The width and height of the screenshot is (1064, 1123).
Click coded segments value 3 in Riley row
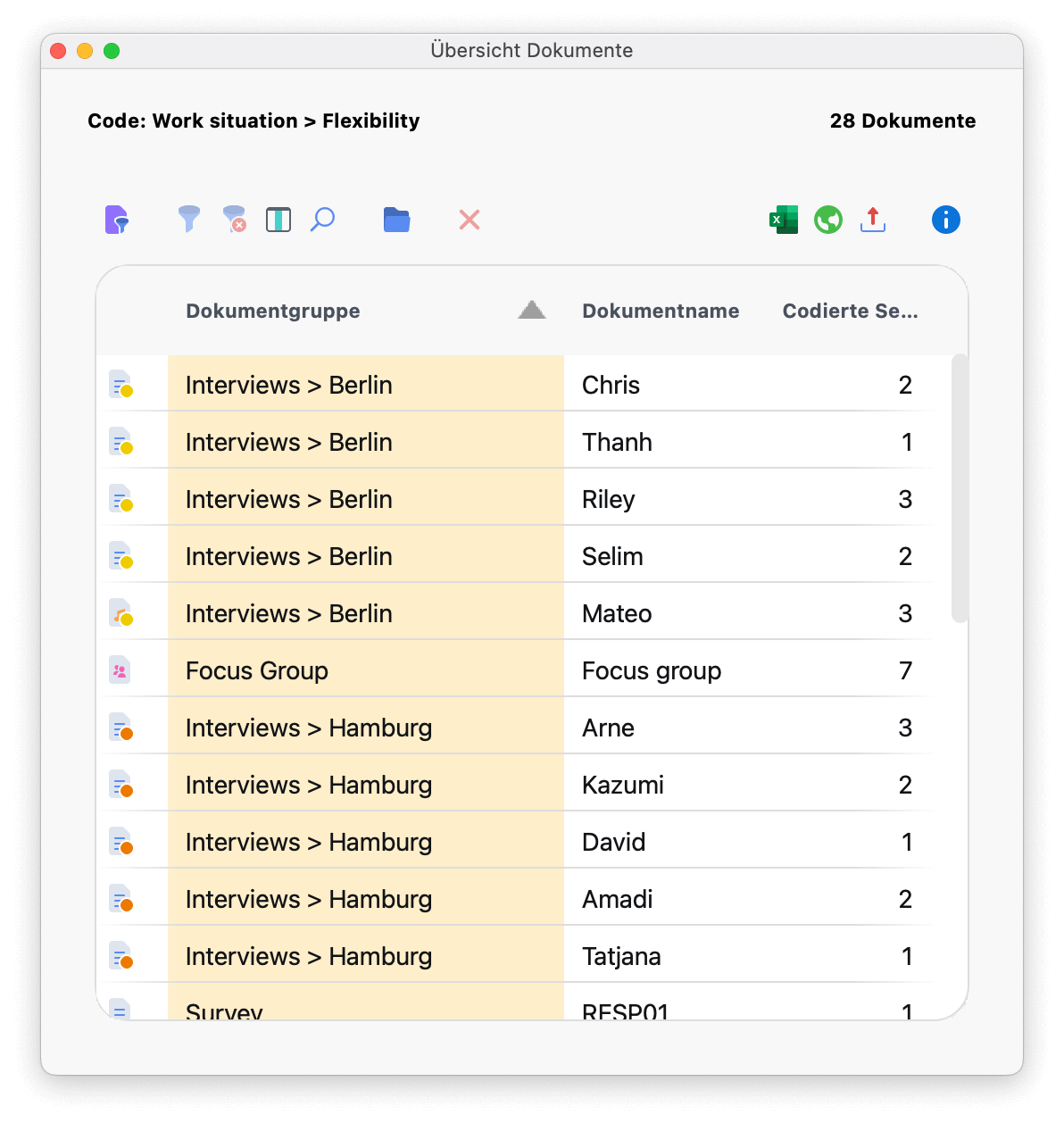pos(905,499)
